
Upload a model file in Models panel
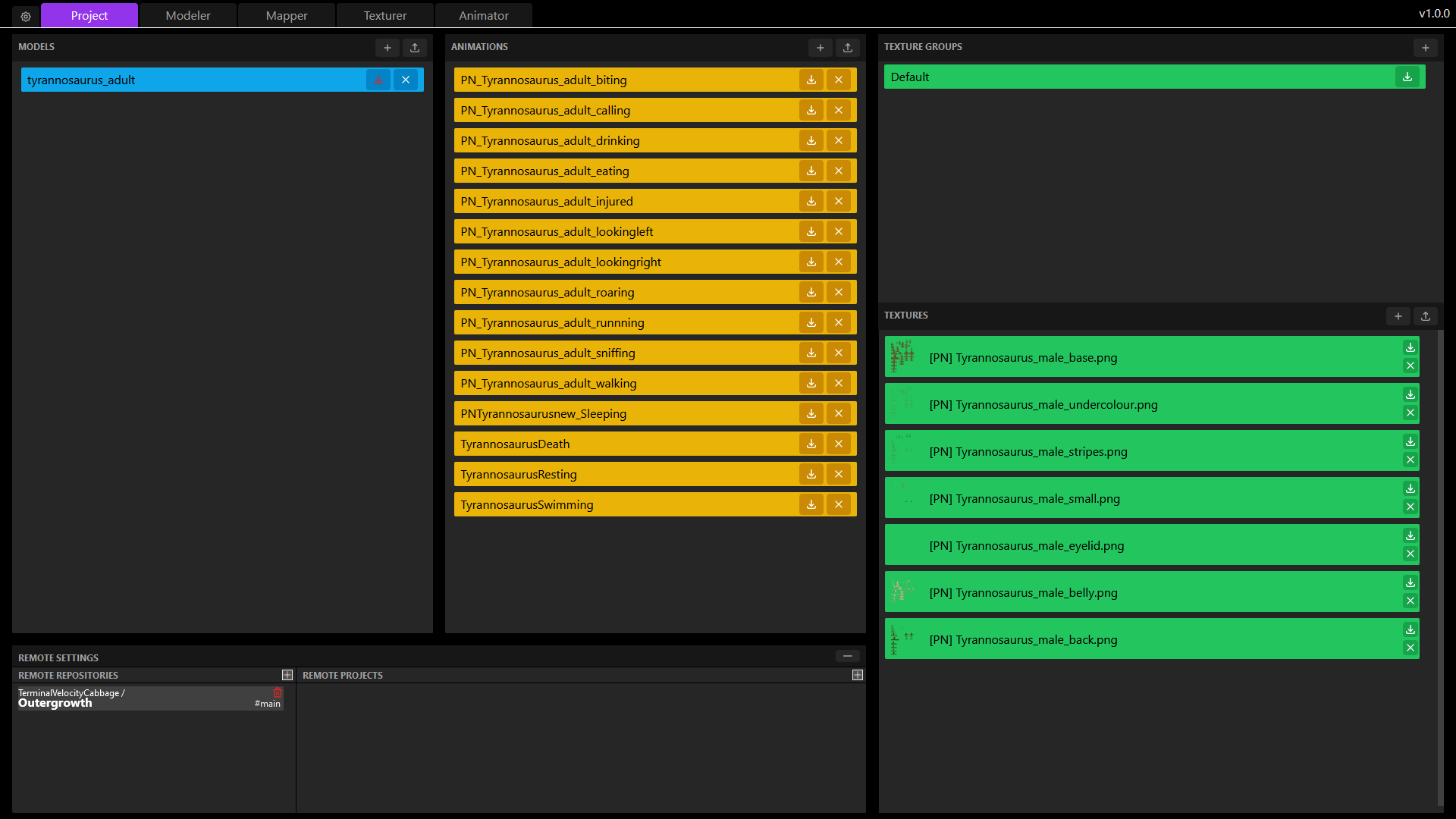415,48
